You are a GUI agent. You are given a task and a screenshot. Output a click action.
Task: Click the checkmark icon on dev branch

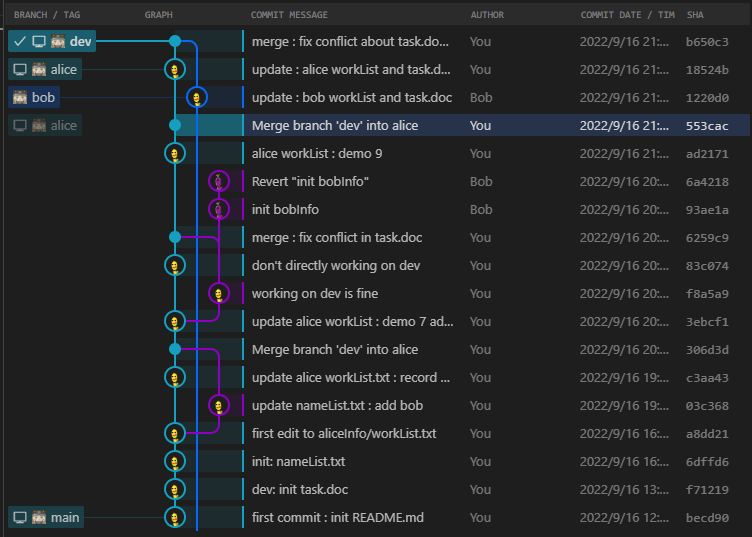point(20,42)
